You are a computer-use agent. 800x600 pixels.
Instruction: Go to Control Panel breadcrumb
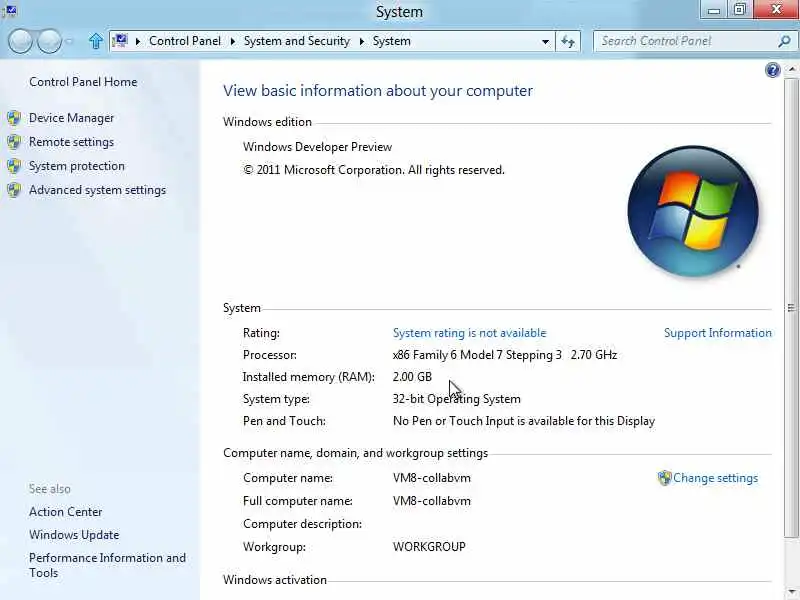pyautogui.click(x=185, y=41)
